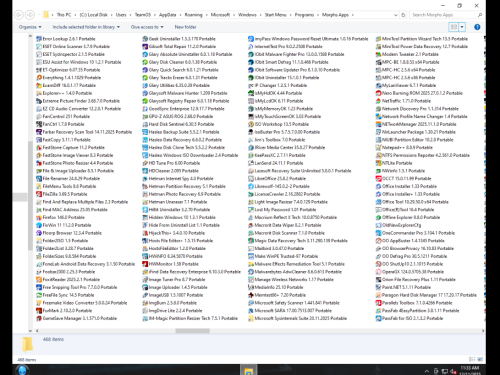Click File Explorer icon on taskbar
This screenshot has width=500, height=375.
tap(248, 370)
